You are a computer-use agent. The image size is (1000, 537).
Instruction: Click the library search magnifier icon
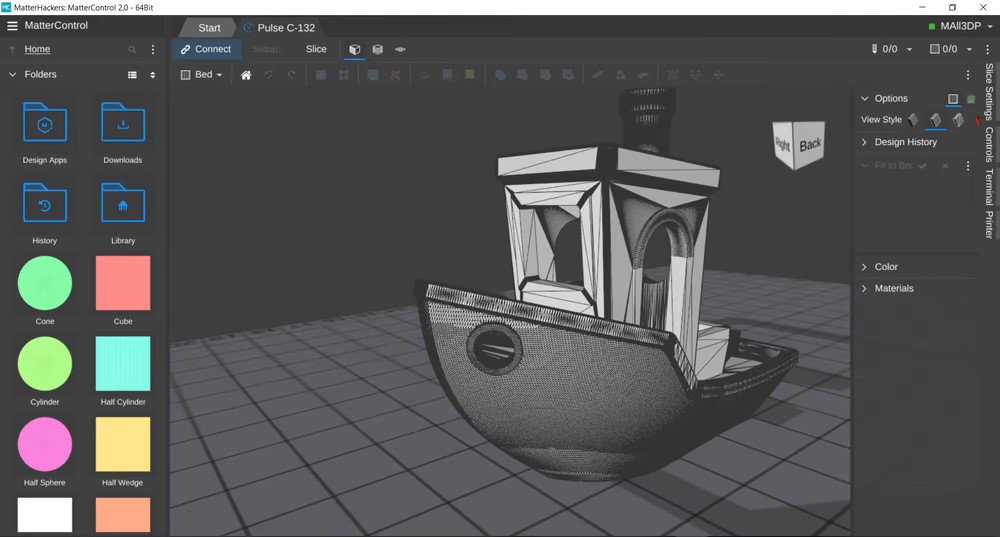tap(132, 49)
